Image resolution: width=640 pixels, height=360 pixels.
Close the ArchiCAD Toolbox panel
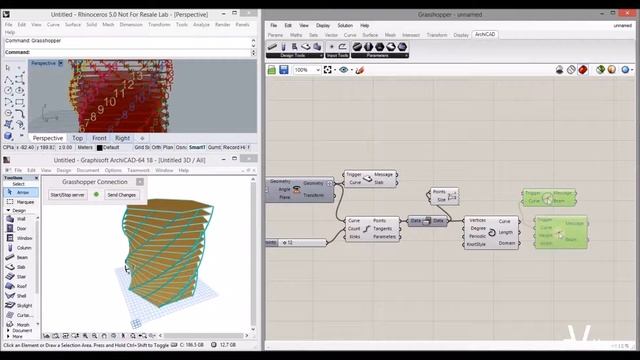(x=36, y=178)
